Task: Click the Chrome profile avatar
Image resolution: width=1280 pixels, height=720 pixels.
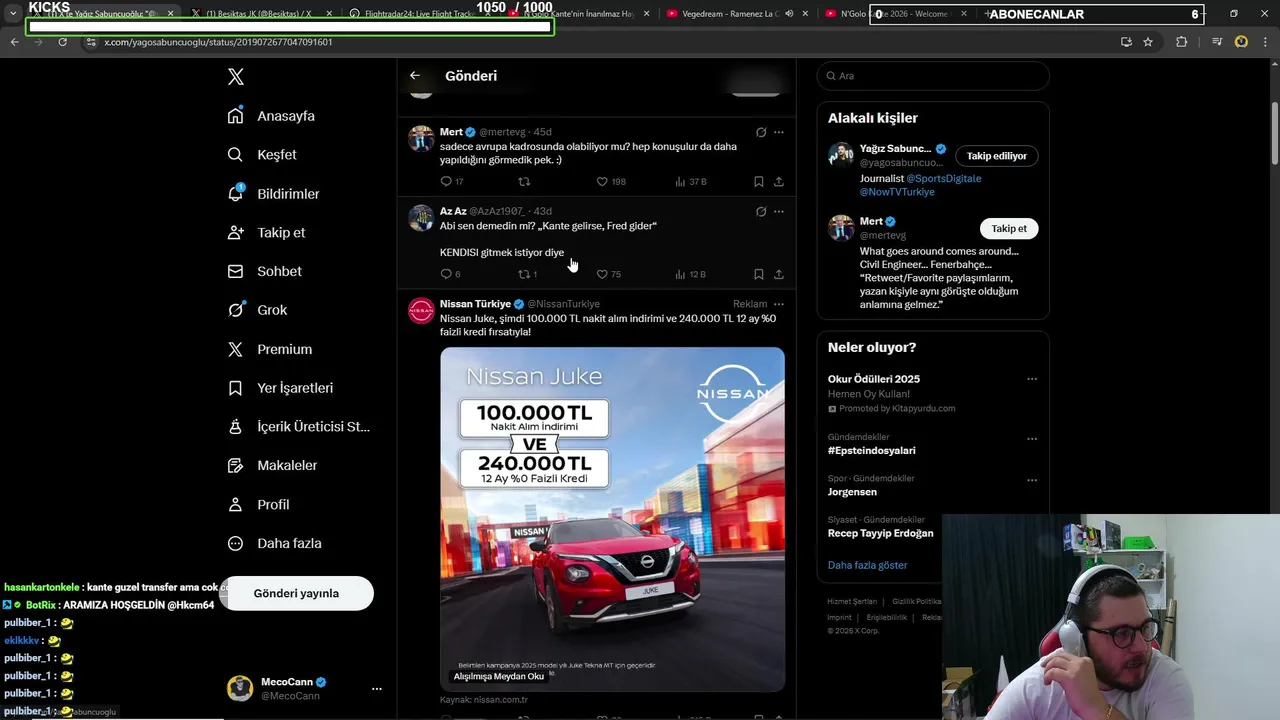Action: pyautogui.click(x=1241, y=42)
